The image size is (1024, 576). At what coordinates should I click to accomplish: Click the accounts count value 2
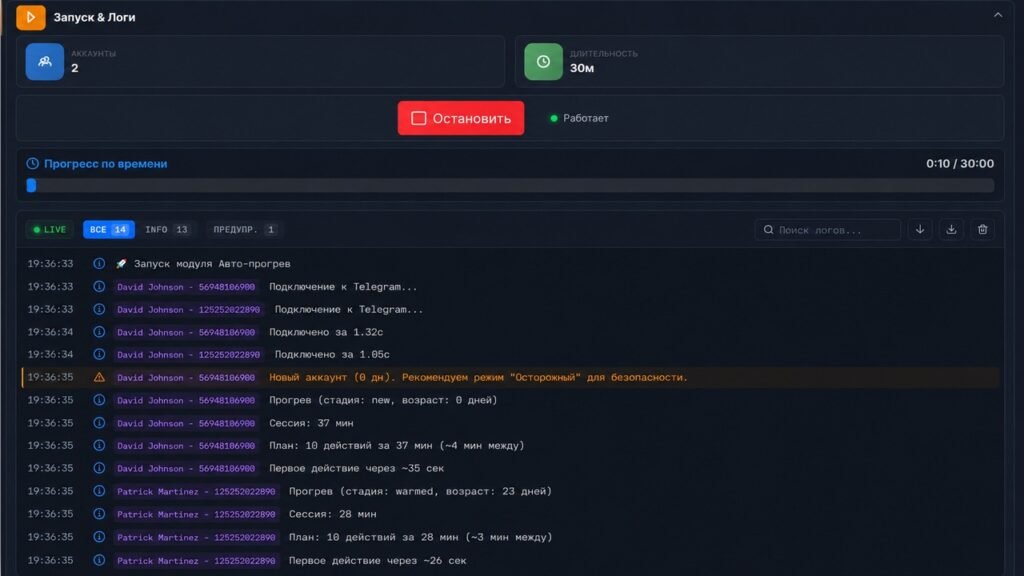[74, 68]
